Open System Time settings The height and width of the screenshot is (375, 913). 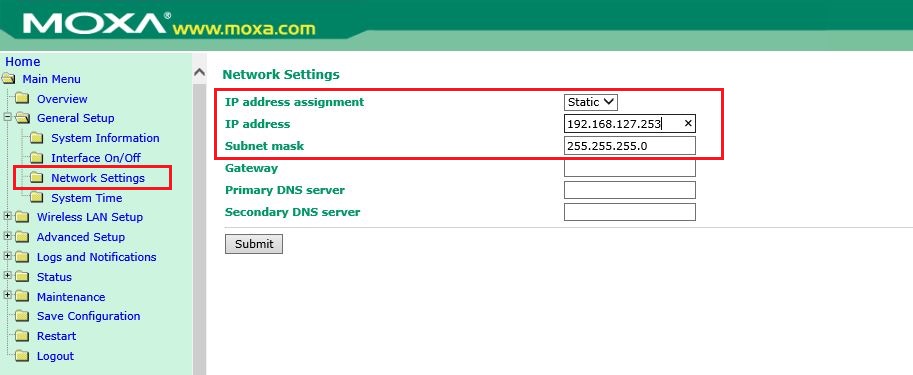click(87, 198)
